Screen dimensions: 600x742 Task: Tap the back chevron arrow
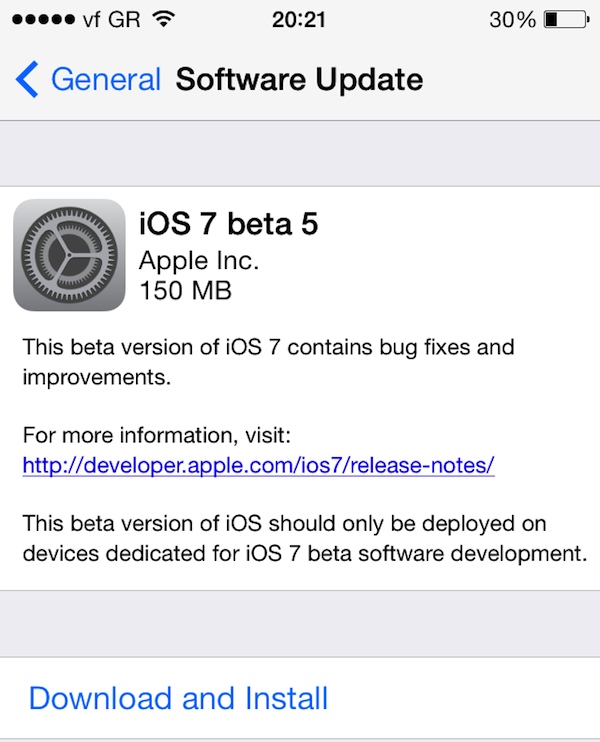point(27,79)
